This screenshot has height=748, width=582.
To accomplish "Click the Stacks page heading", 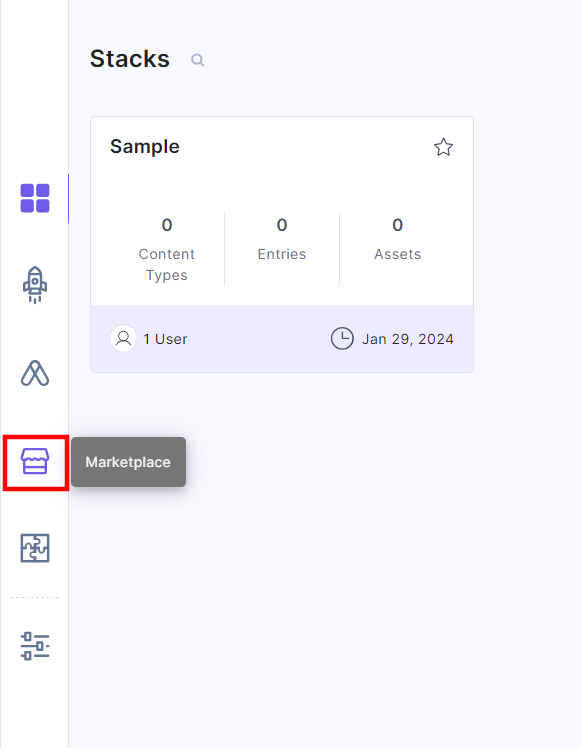I will [130, 59].
